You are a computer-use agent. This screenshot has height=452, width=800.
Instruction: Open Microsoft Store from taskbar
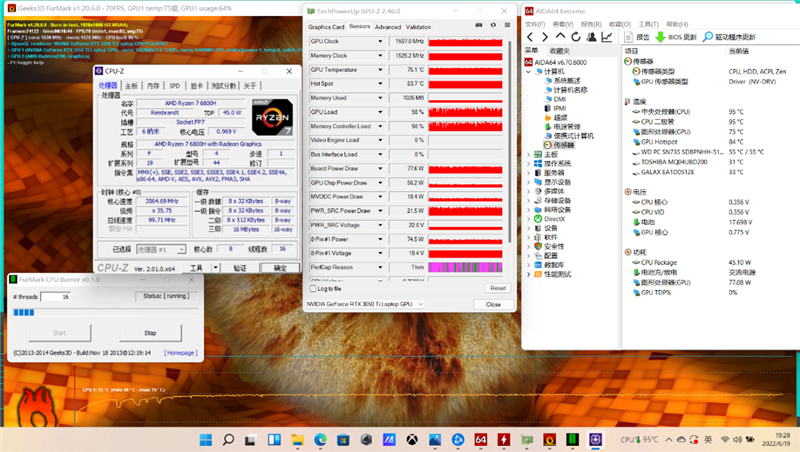343,439
